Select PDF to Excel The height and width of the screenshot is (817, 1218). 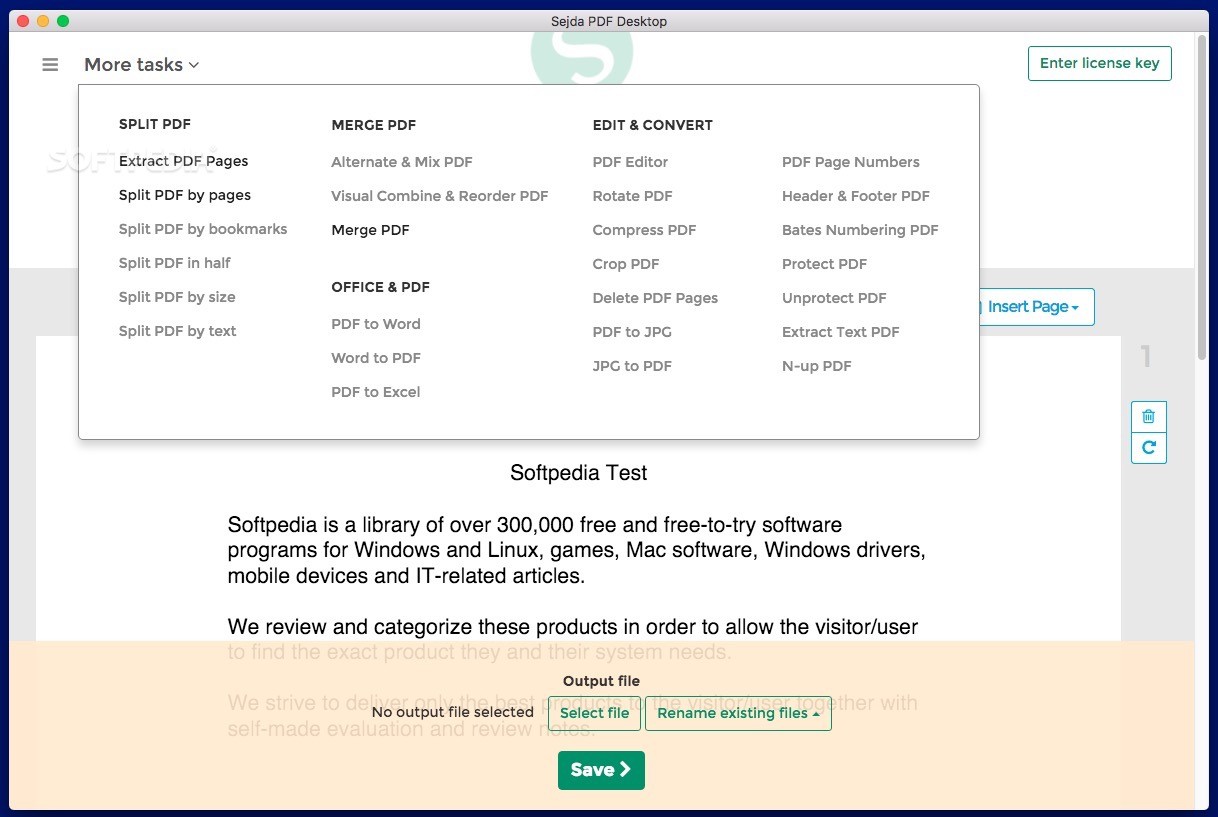376,392
